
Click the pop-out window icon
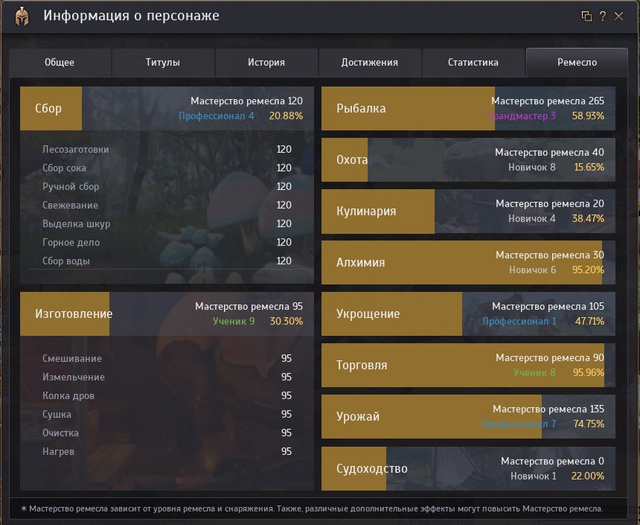pyautogui.click(x=587, y=16)
